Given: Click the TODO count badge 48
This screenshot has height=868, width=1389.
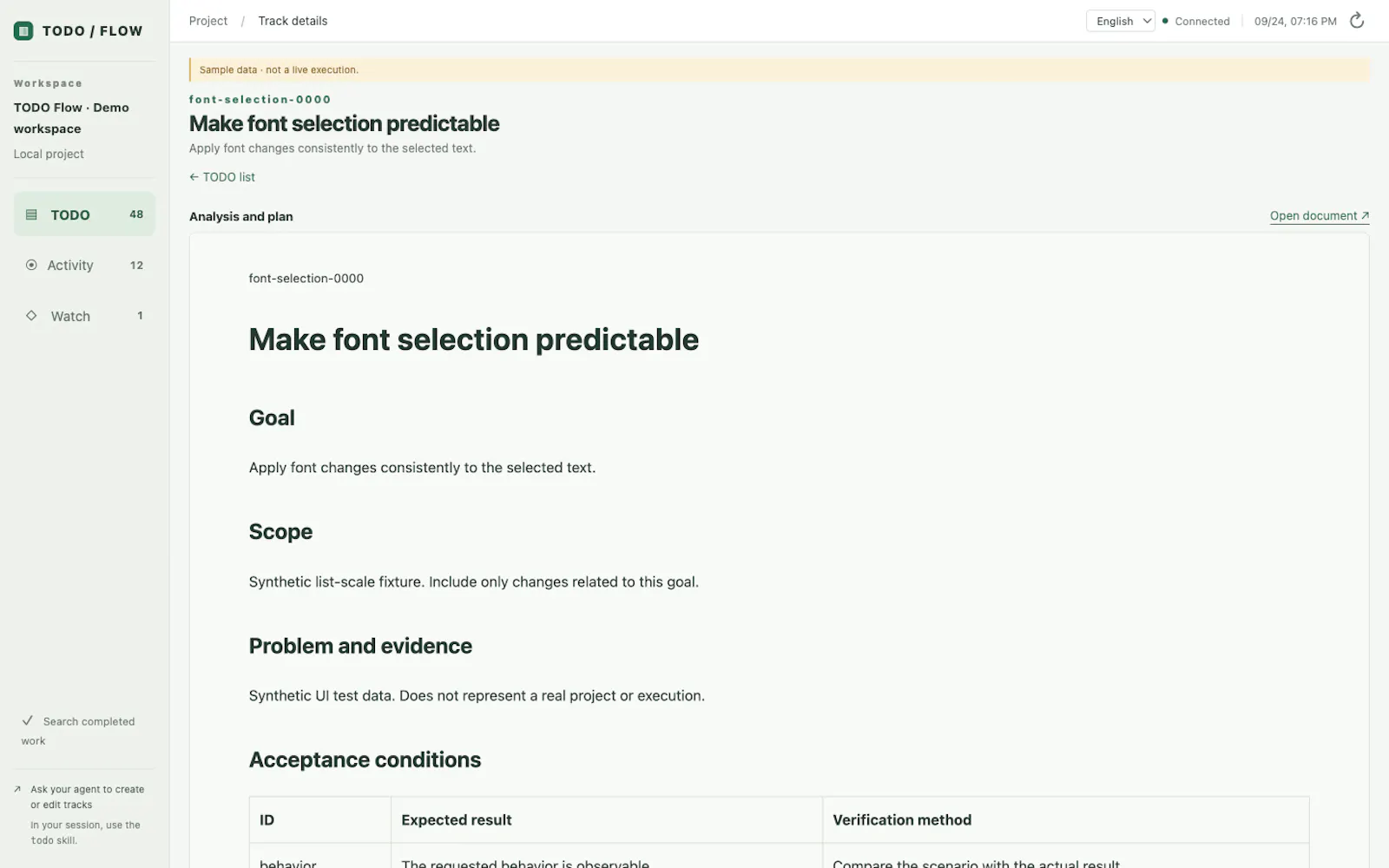Looking at the screenshot, I should click(x=136, y=214).
